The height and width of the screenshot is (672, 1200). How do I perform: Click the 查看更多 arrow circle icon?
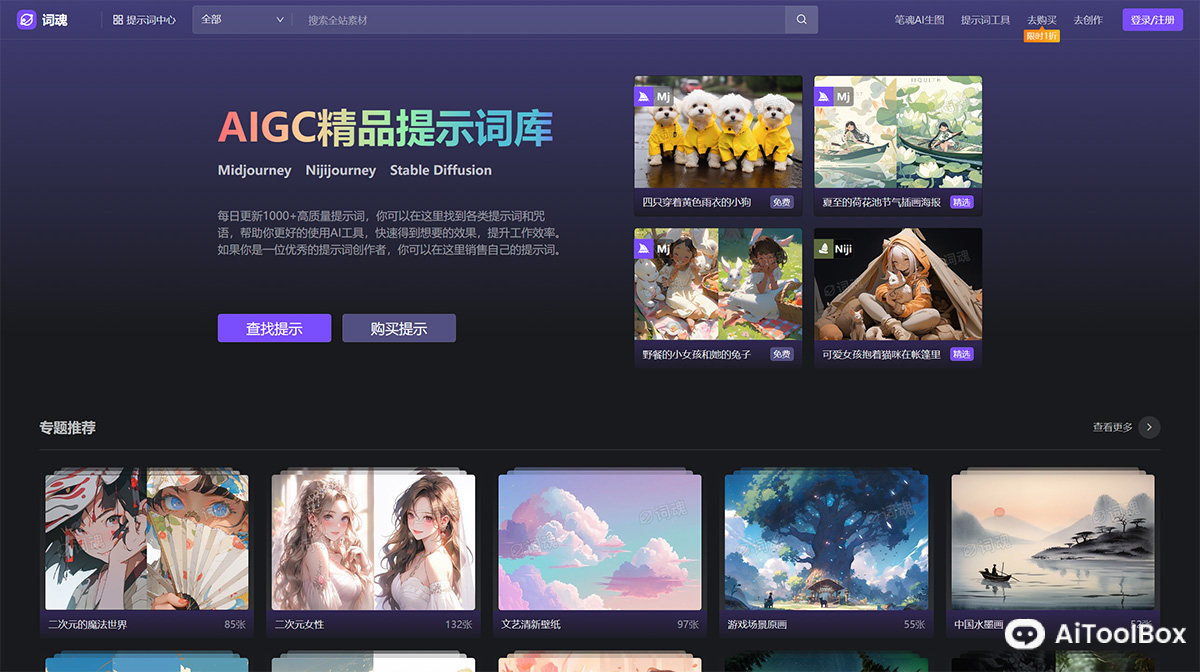1149,427
